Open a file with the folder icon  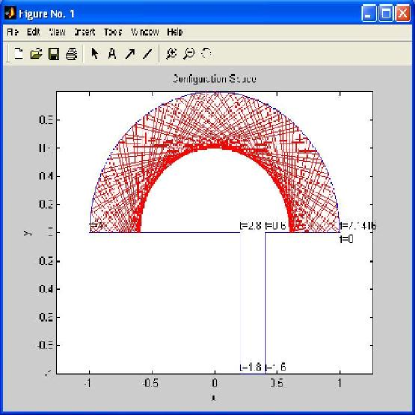[36, 53]
